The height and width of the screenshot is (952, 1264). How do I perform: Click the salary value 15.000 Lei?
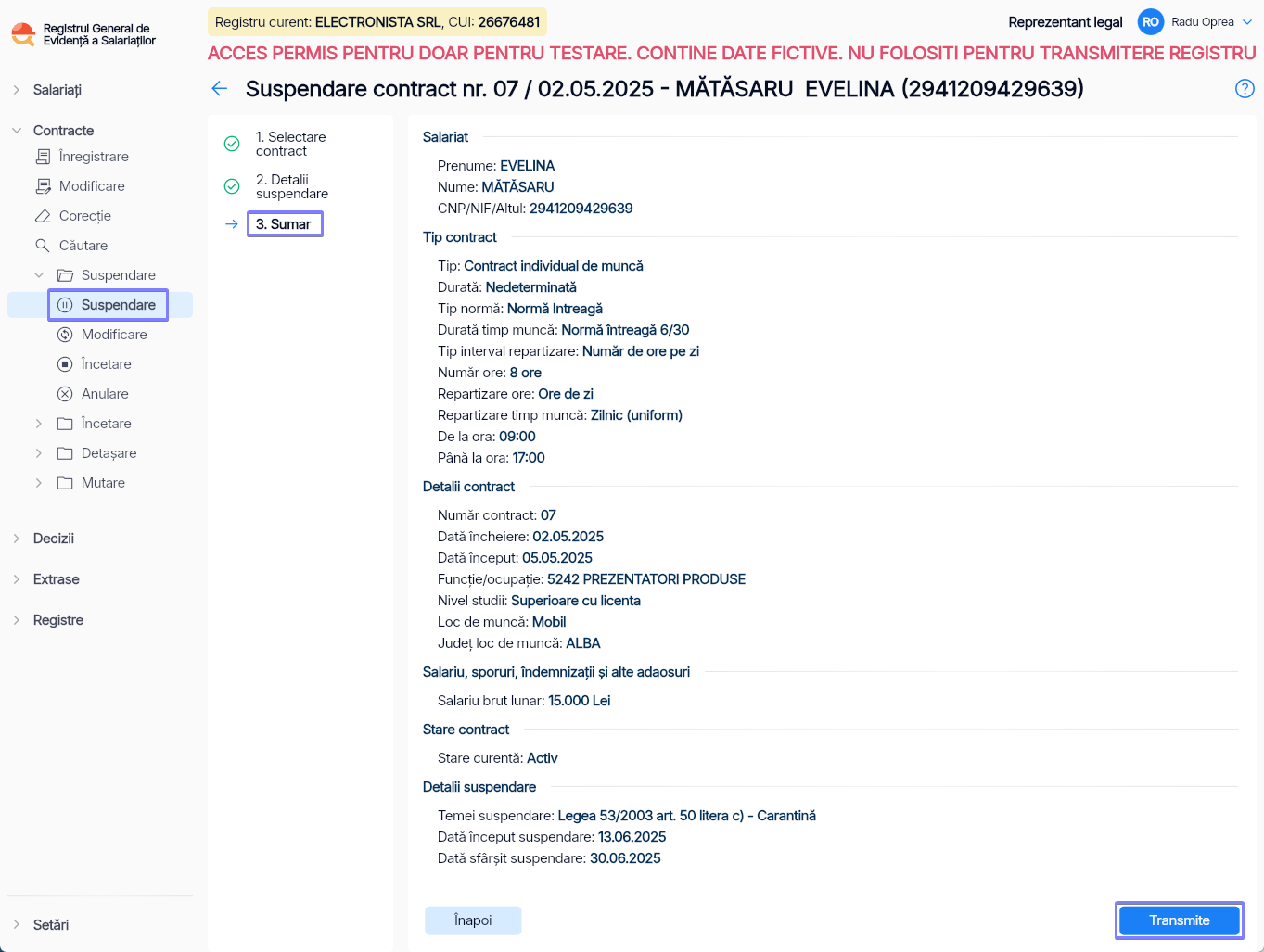point(580,701)
